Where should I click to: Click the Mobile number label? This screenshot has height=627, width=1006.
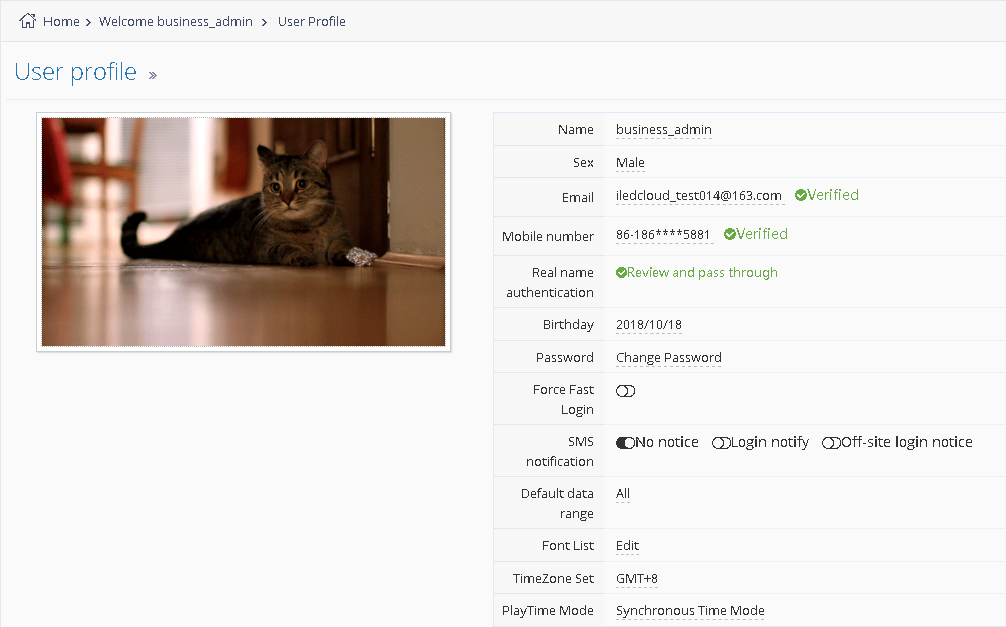coord(548,237)
